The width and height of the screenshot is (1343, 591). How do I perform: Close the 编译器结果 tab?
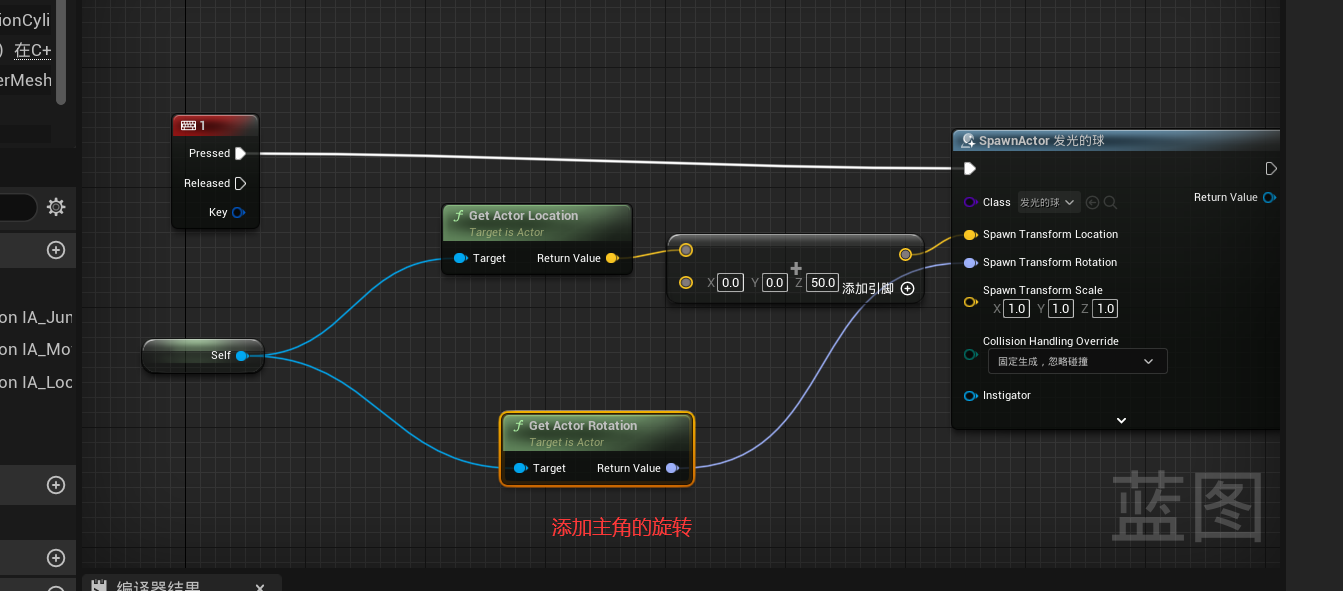[x=260, y=588]
